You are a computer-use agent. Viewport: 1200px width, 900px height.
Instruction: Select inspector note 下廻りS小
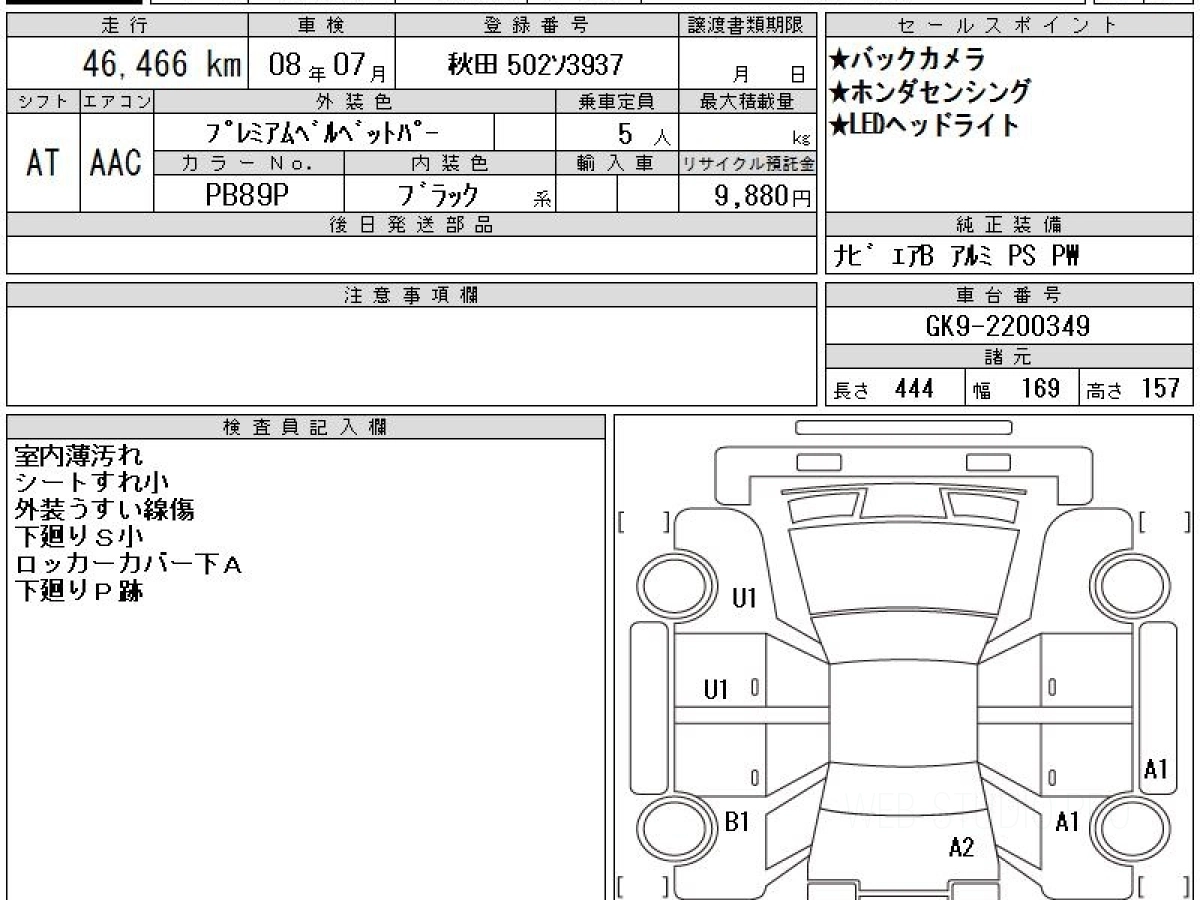(78, 537)
